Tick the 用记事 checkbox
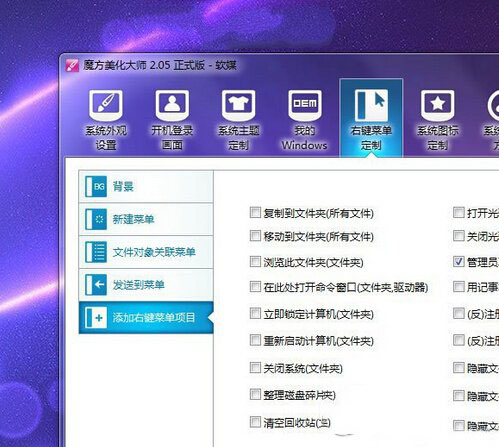This screenshot has width=499, height=447. pyautogui.click(x=459, y=286)
